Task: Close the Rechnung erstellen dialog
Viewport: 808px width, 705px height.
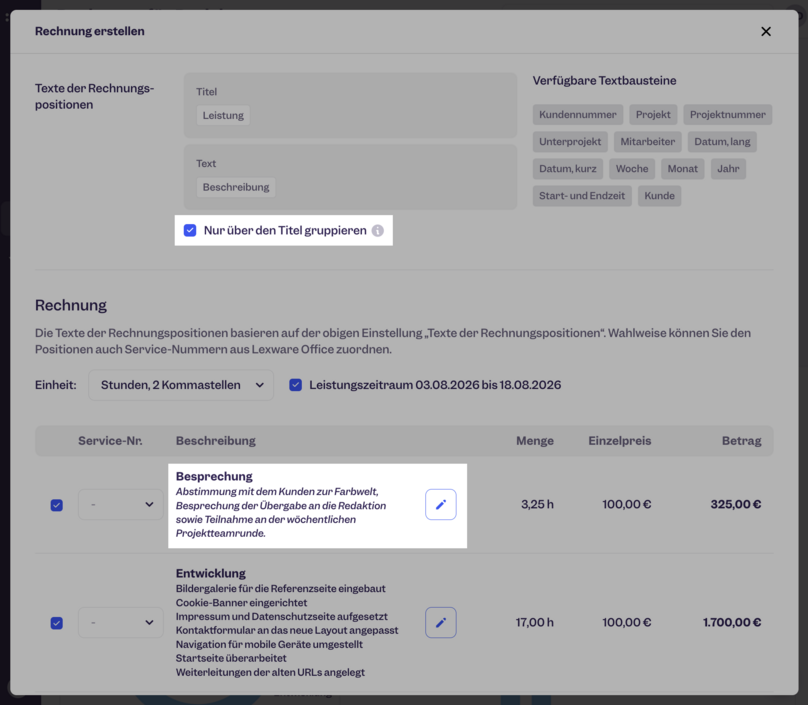Action: pos(766,31)
